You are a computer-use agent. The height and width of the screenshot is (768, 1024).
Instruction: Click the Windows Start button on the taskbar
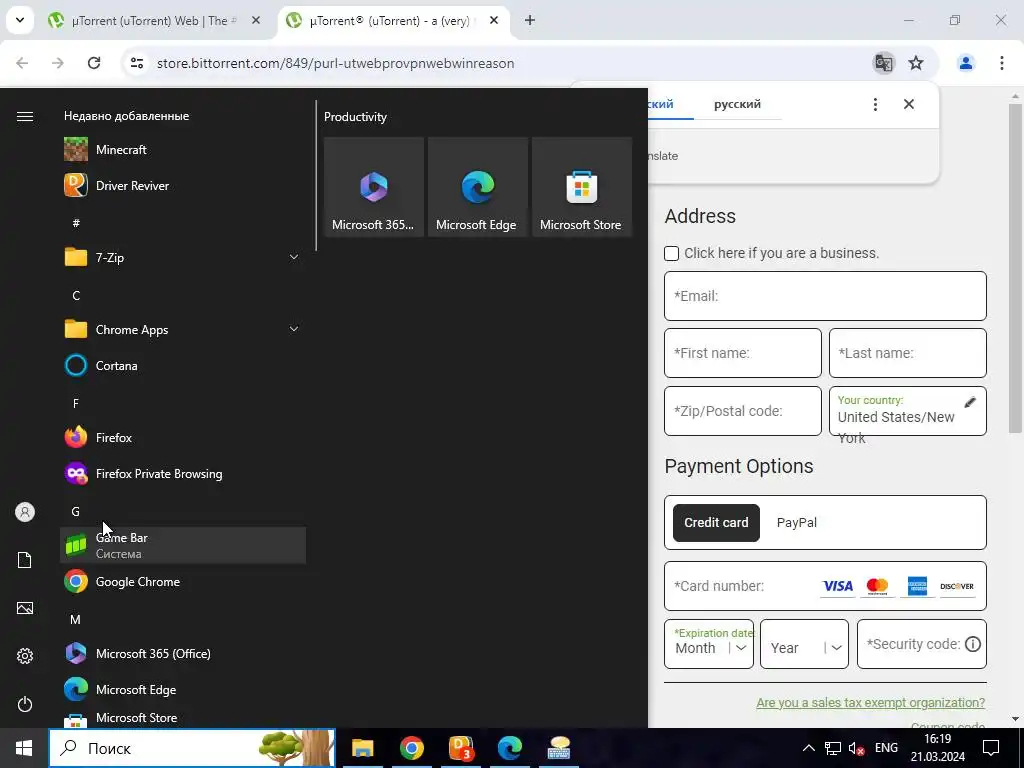coord(24,748)
